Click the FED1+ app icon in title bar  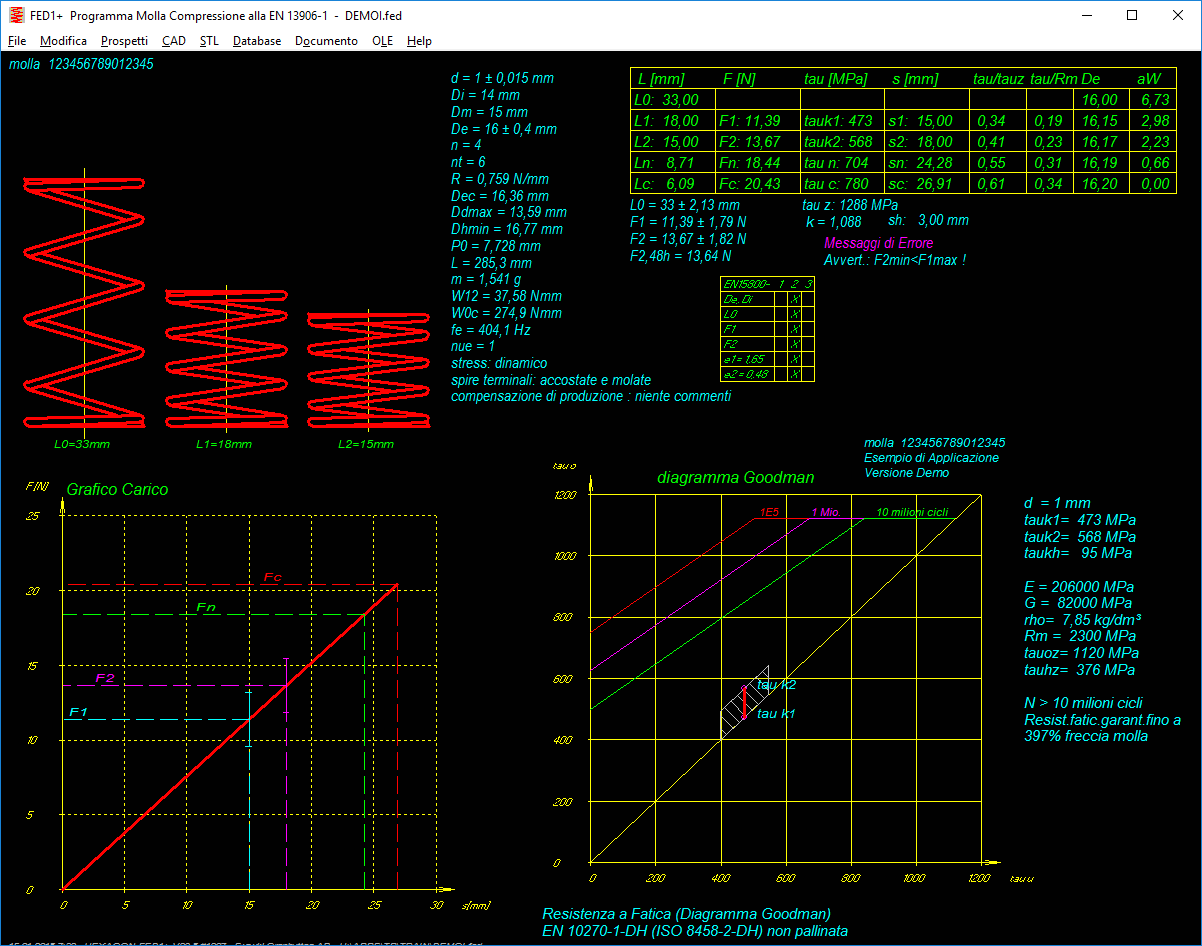click(16, 15)
